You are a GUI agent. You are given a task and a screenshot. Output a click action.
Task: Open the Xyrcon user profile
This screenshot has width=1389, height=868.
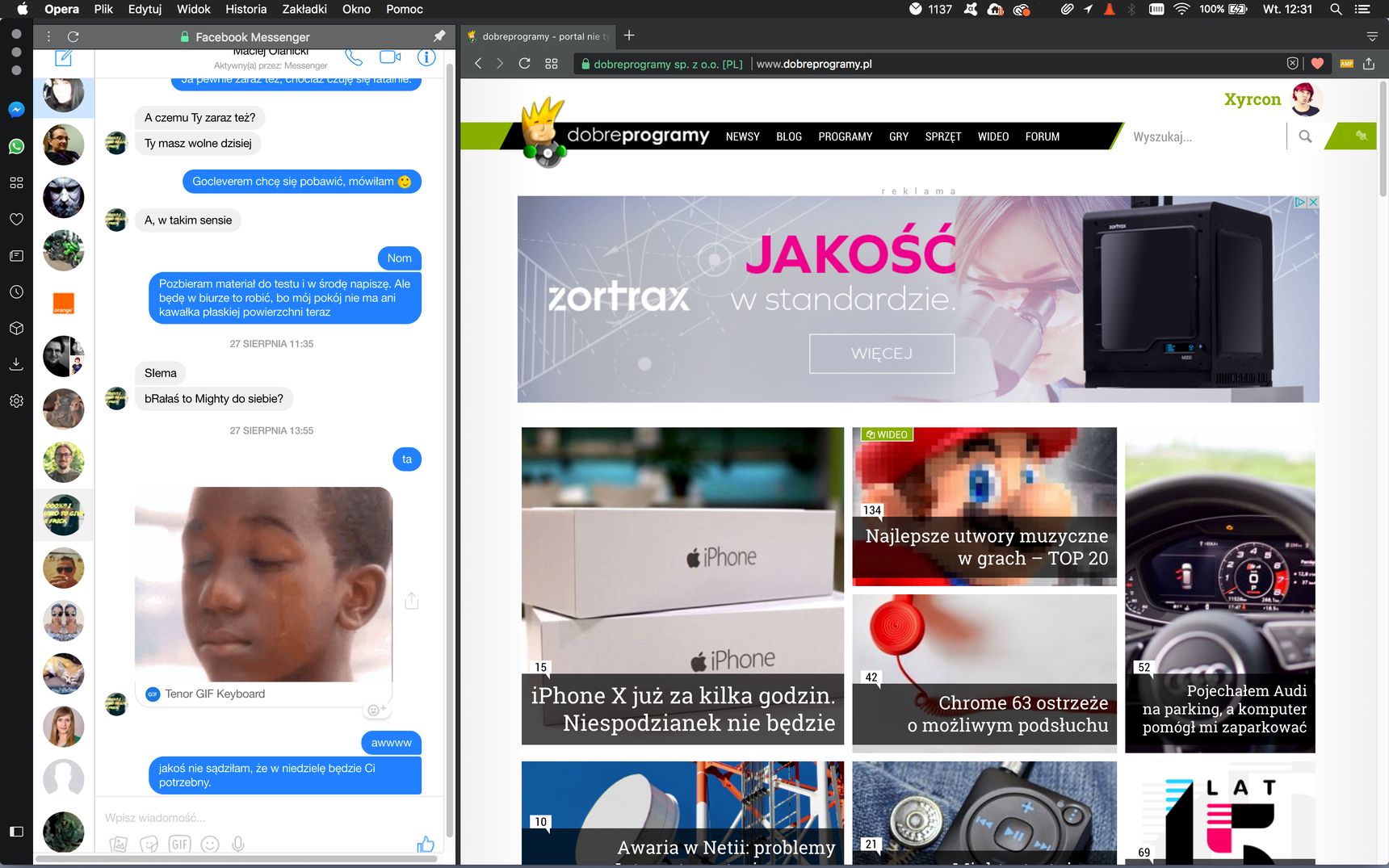point(1253,99)
